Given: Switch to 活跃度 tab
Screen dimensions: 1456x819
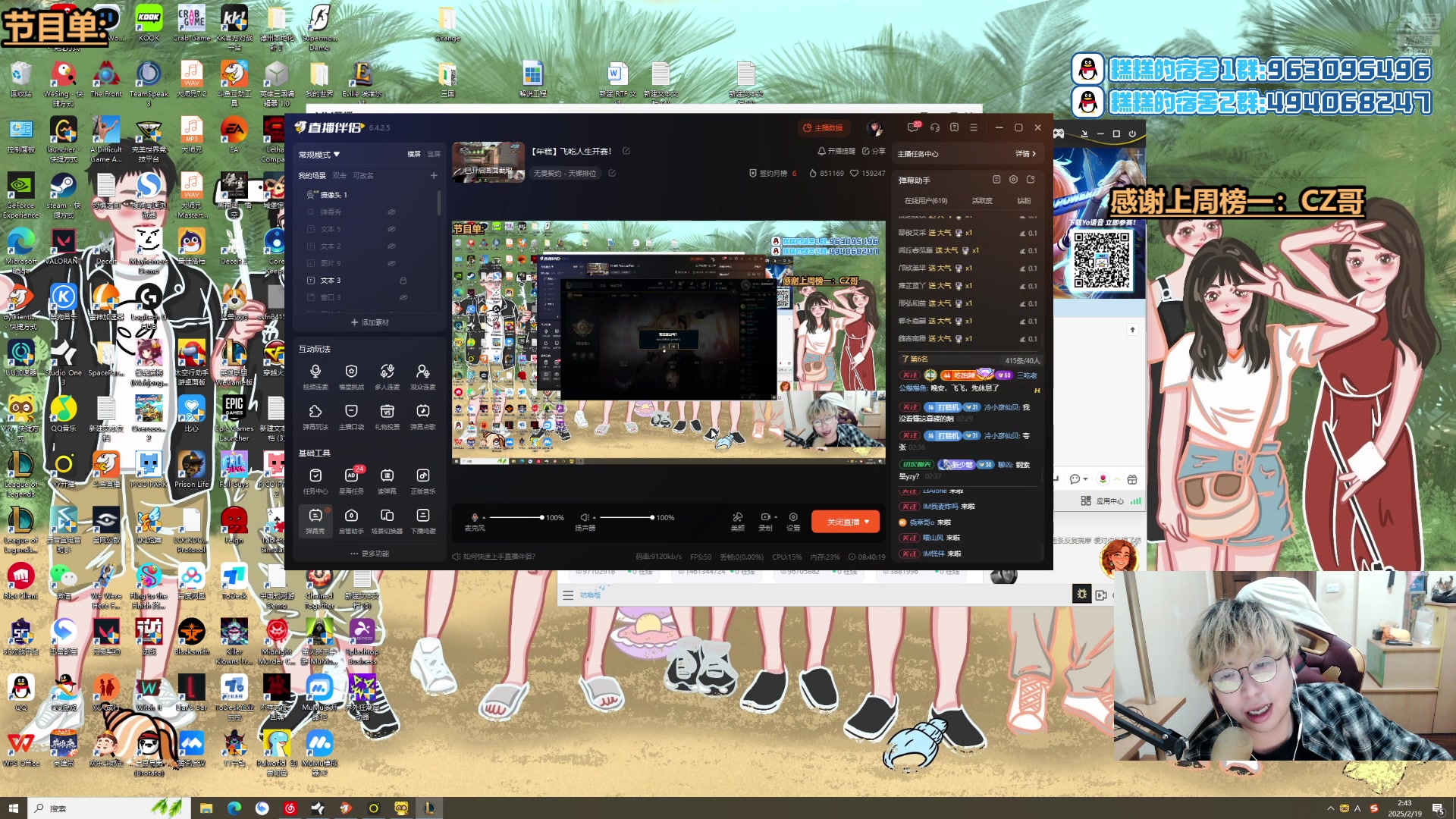Looking at the screenshot, I should pos(982,201).
